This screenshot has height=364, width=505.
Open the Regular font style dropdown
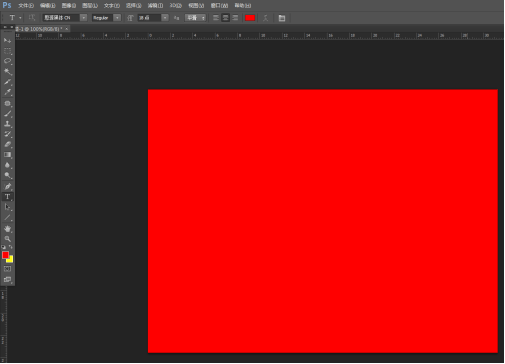[x=117, y=18]
